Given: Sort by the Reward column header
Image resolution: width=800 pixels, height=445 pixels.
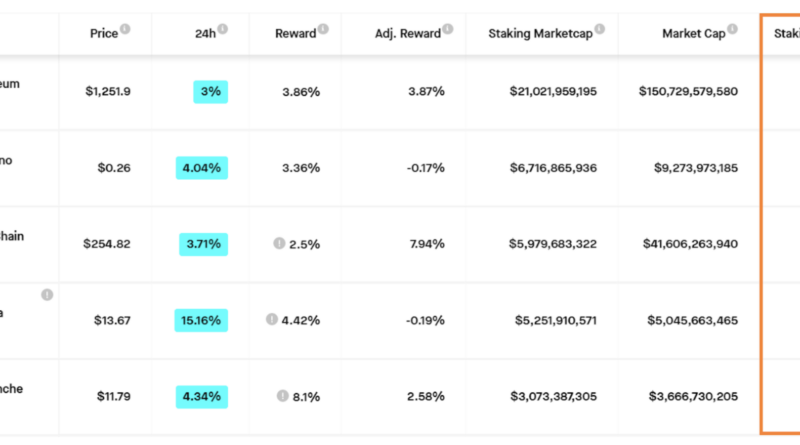Looking at the screenshot, I should (295, 33).
